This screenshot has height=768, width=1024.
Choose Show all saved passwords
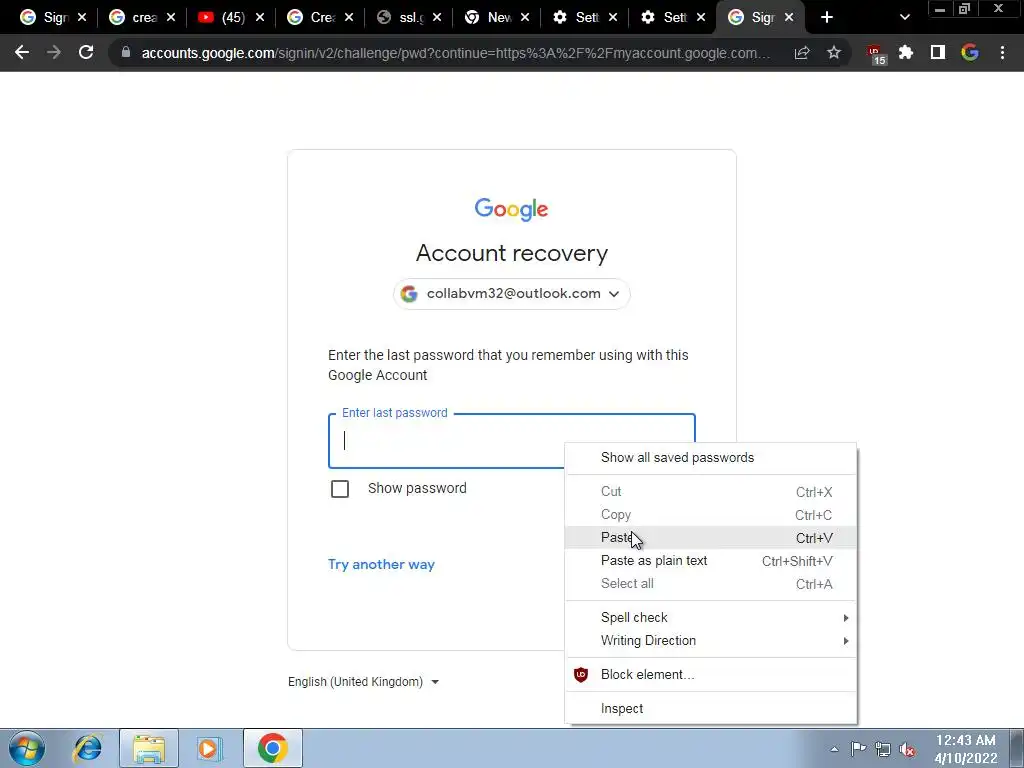tap(711, 458)
